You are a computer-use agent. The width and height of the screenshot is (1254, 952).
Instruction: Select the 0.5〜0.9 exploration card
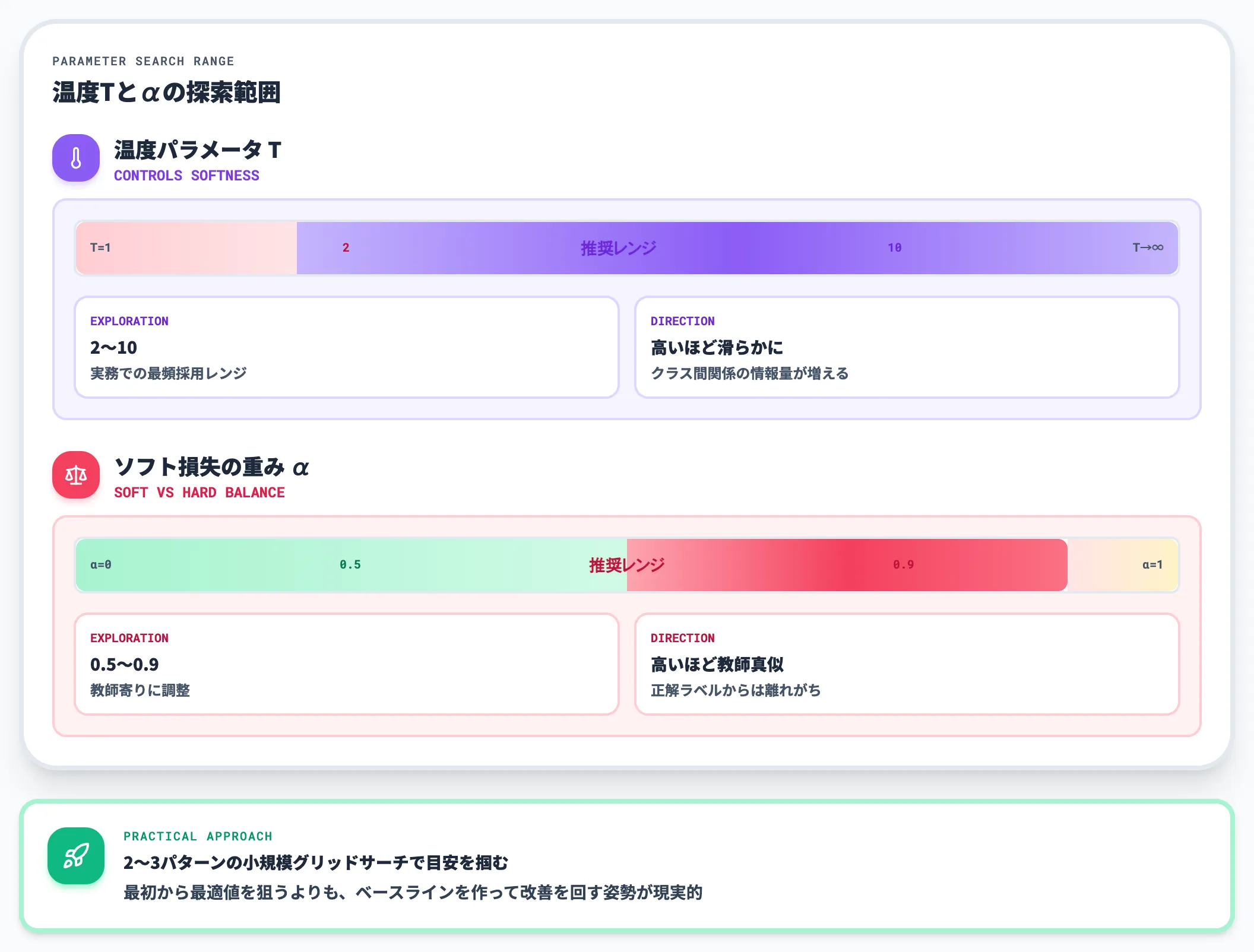click(347, 664)
